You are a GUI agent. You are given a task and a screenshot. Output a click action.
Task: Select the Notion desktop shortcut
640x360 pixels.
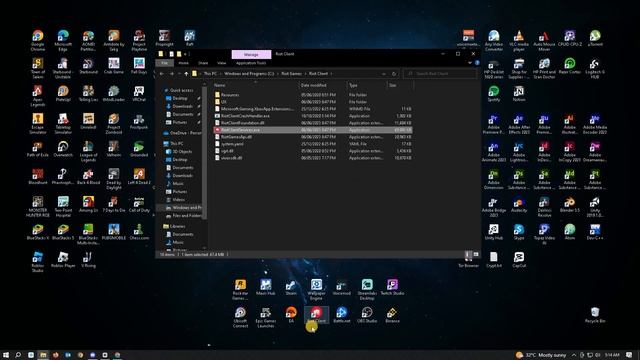click(x=519, y=93)
